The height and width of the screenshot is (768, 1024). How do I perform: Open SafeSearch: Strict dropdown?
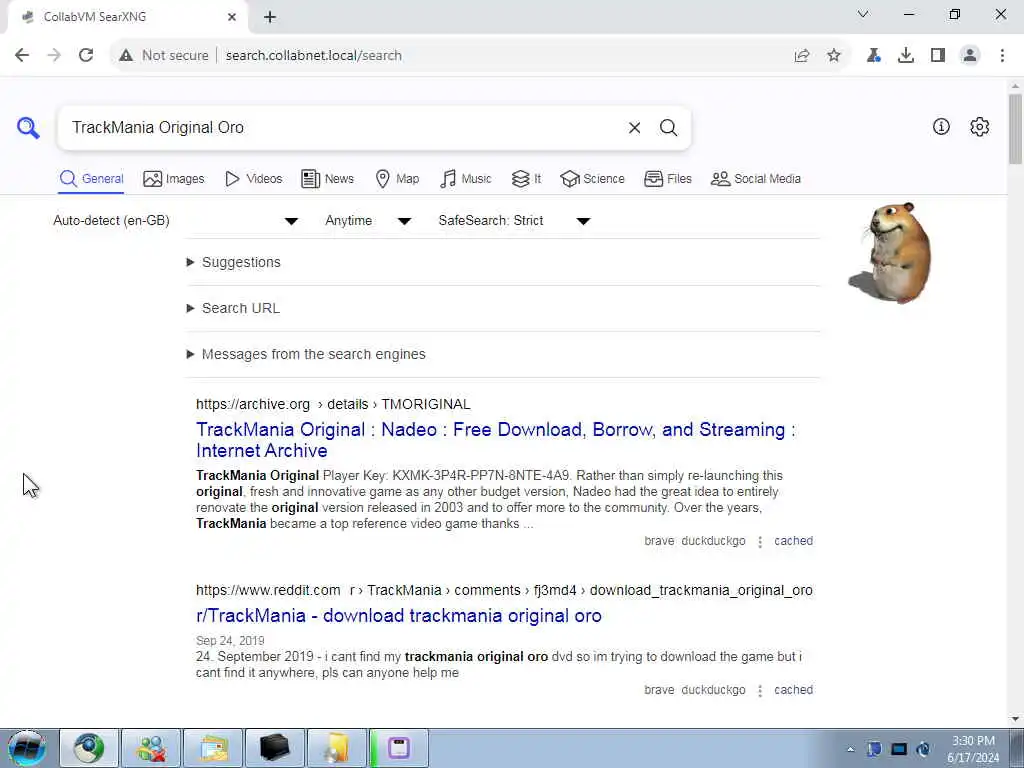tap(514, 221)
